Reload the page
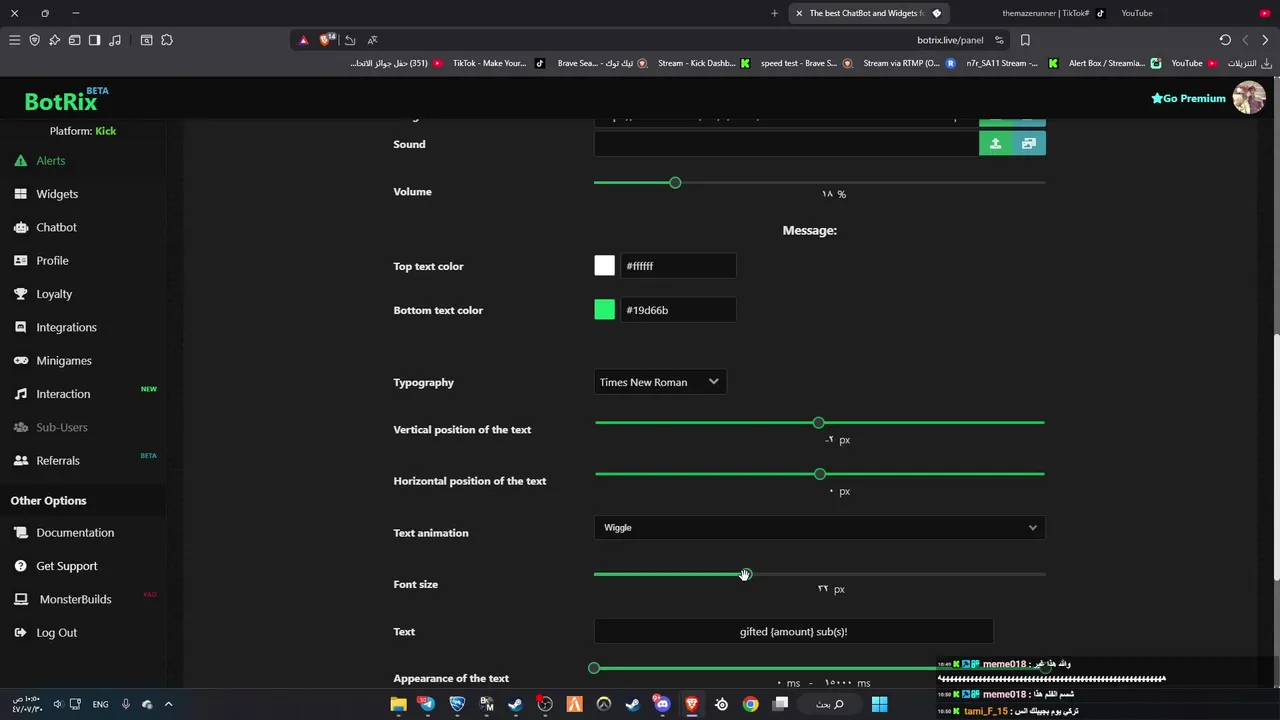 tap(1225, 40)
